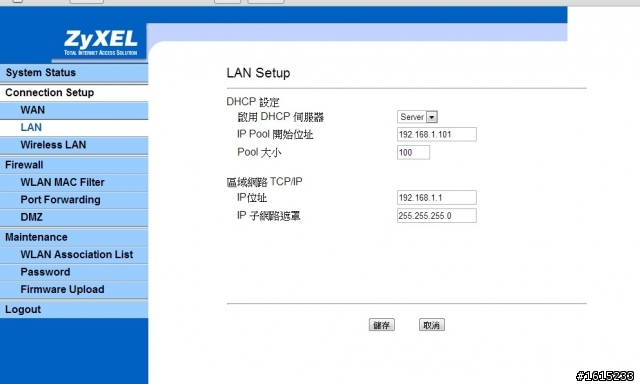This screenshot has width=640, height=384.
Task: Click IP Pool start address field
Action: coord(436,134)
